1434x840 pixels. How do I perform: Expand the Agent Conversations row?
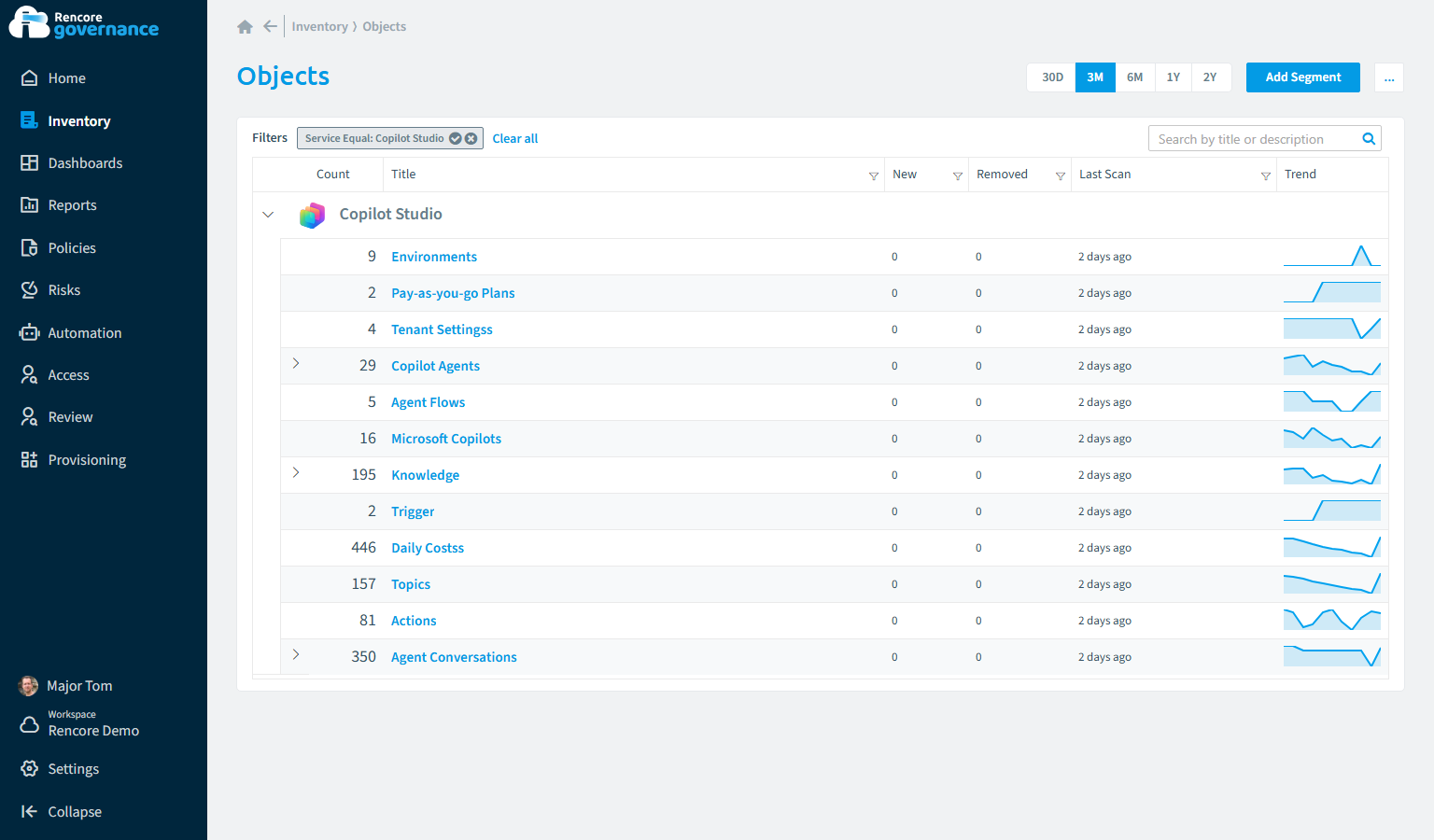point(296,654)
